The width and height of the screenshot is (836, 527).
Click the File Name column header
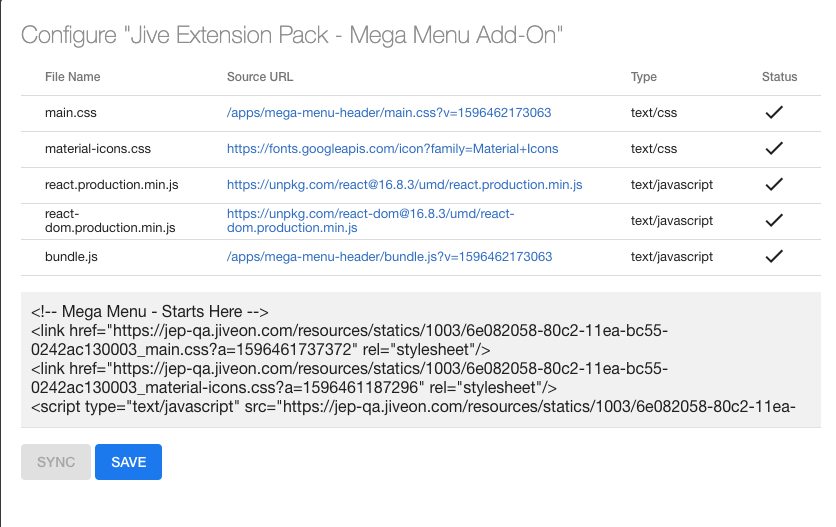73,77
